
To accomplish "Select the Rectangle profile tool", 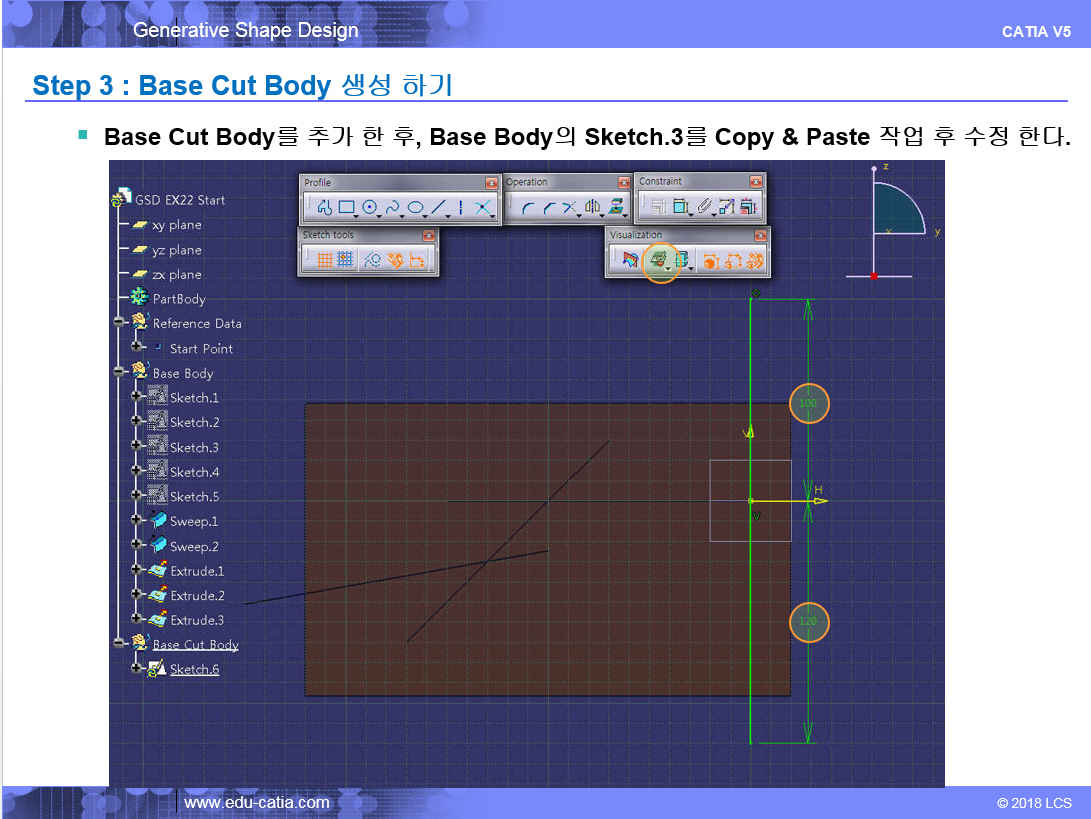I will 348,208.
